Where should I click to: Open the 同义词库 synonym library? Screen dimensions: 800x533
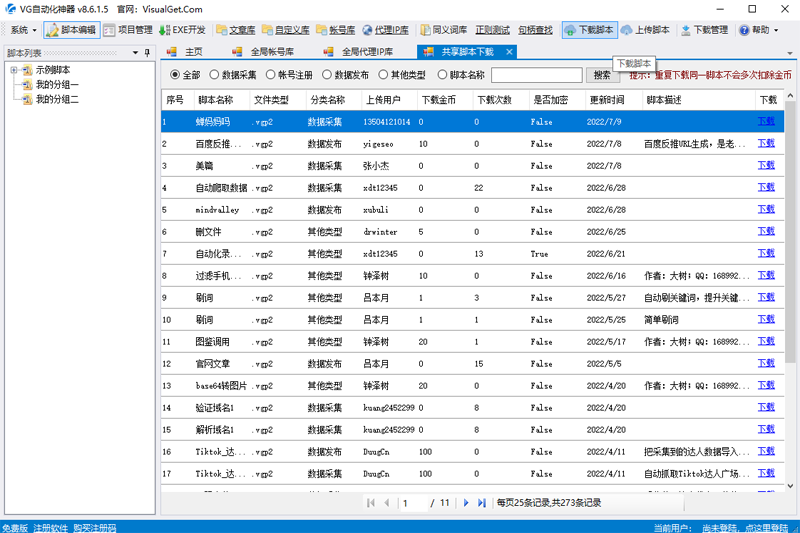[443, 30]
